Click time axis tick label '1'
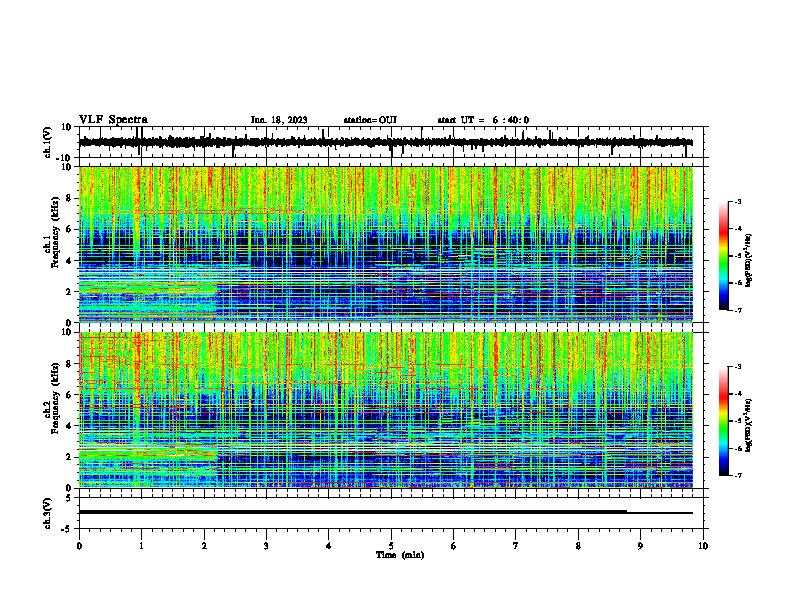 141,546
